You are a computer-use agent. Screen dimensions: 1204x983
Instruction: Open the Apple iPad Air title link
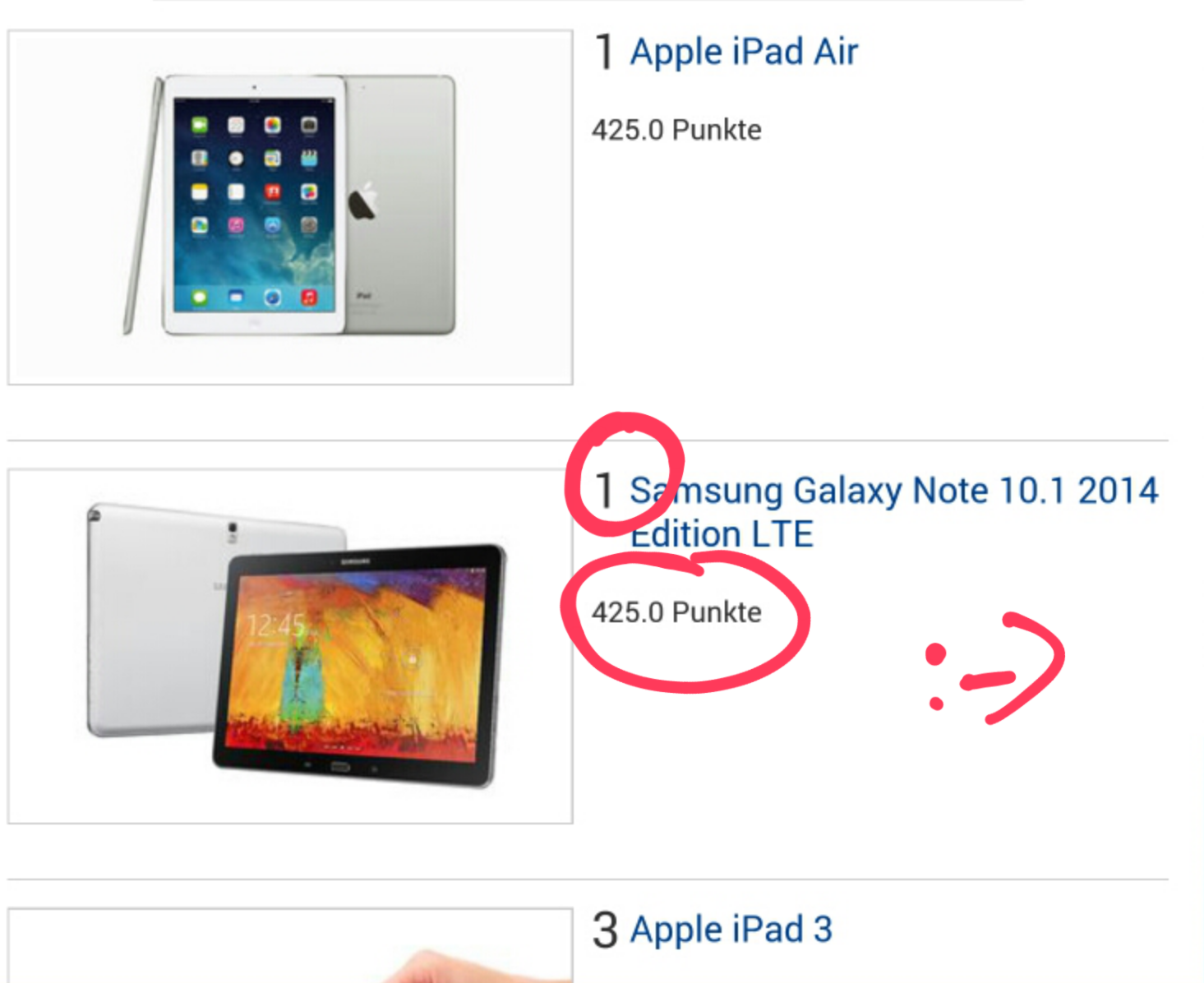pos(744,52)
